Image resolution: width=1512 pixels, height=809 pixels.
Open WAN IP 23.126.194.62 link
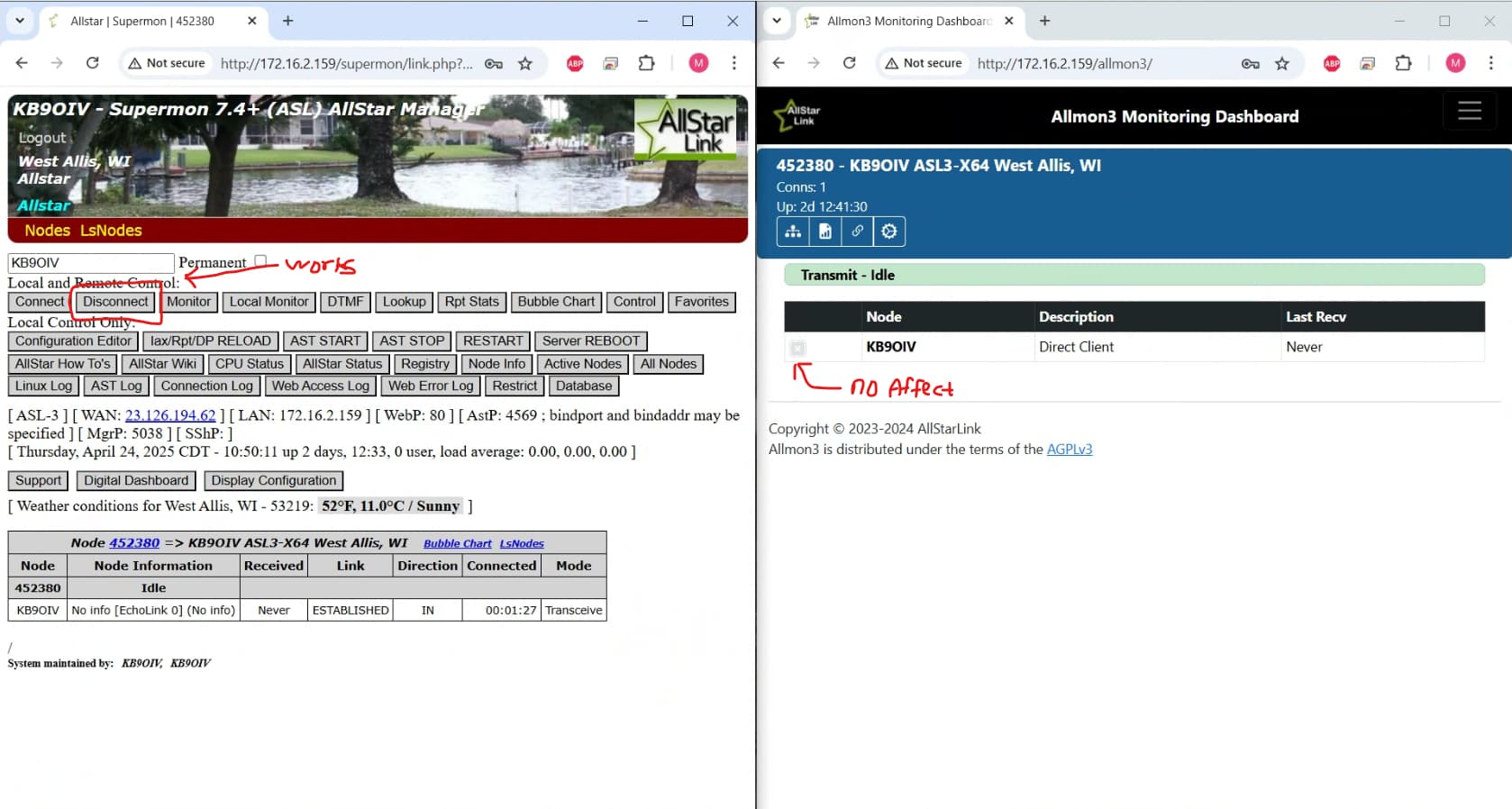(x=170, y=415)
